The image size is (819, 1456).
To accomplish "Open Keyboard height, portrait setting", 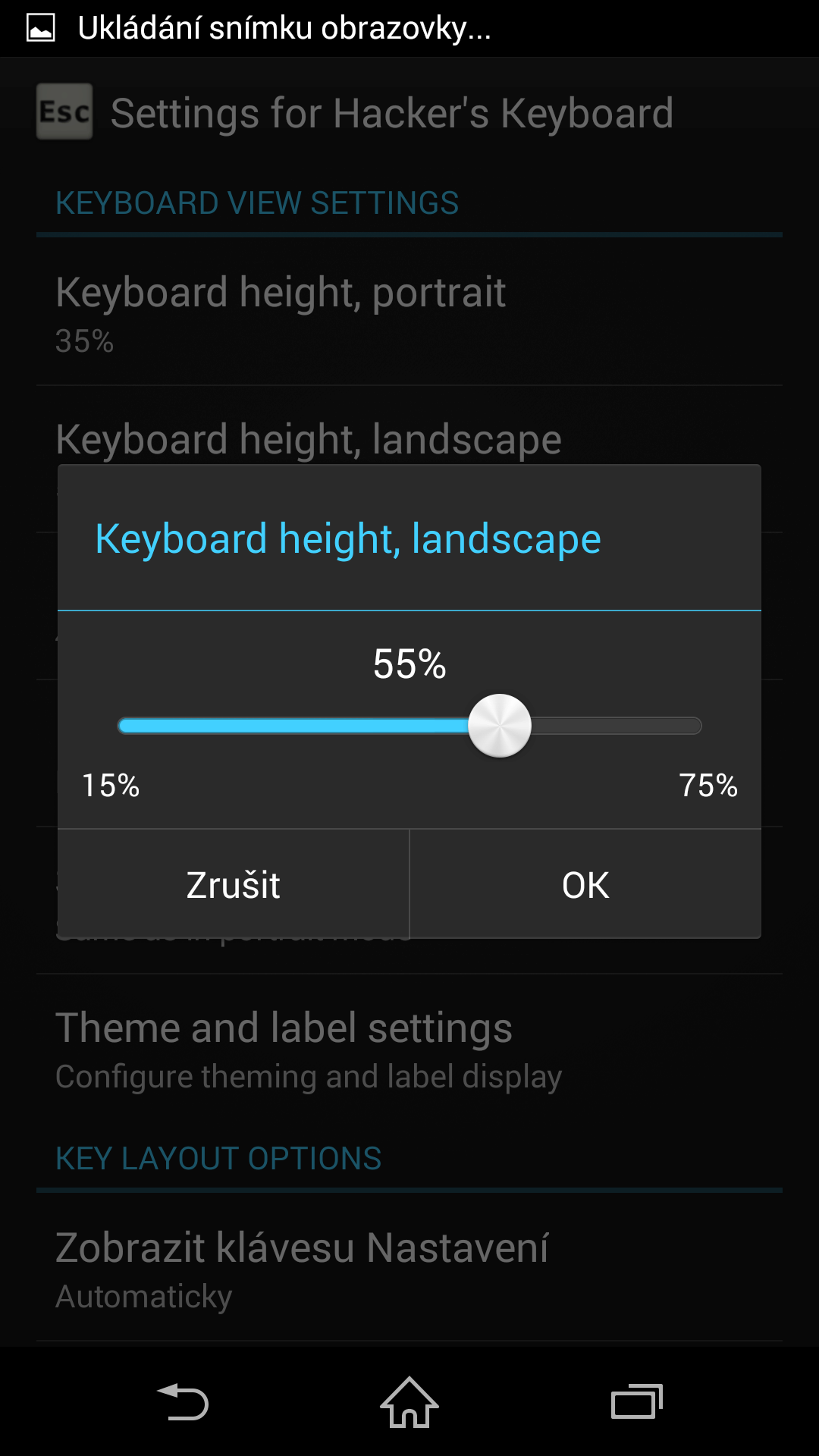I will pos(409,312).
